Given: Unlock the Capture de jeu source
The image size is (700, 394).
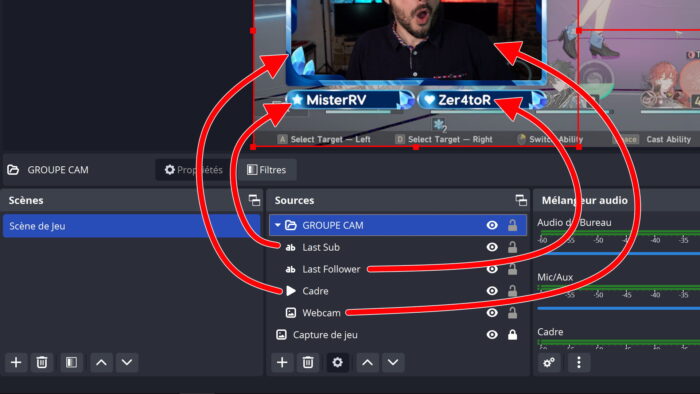Looking at the screenshot, I should click(x=512, y=335).
